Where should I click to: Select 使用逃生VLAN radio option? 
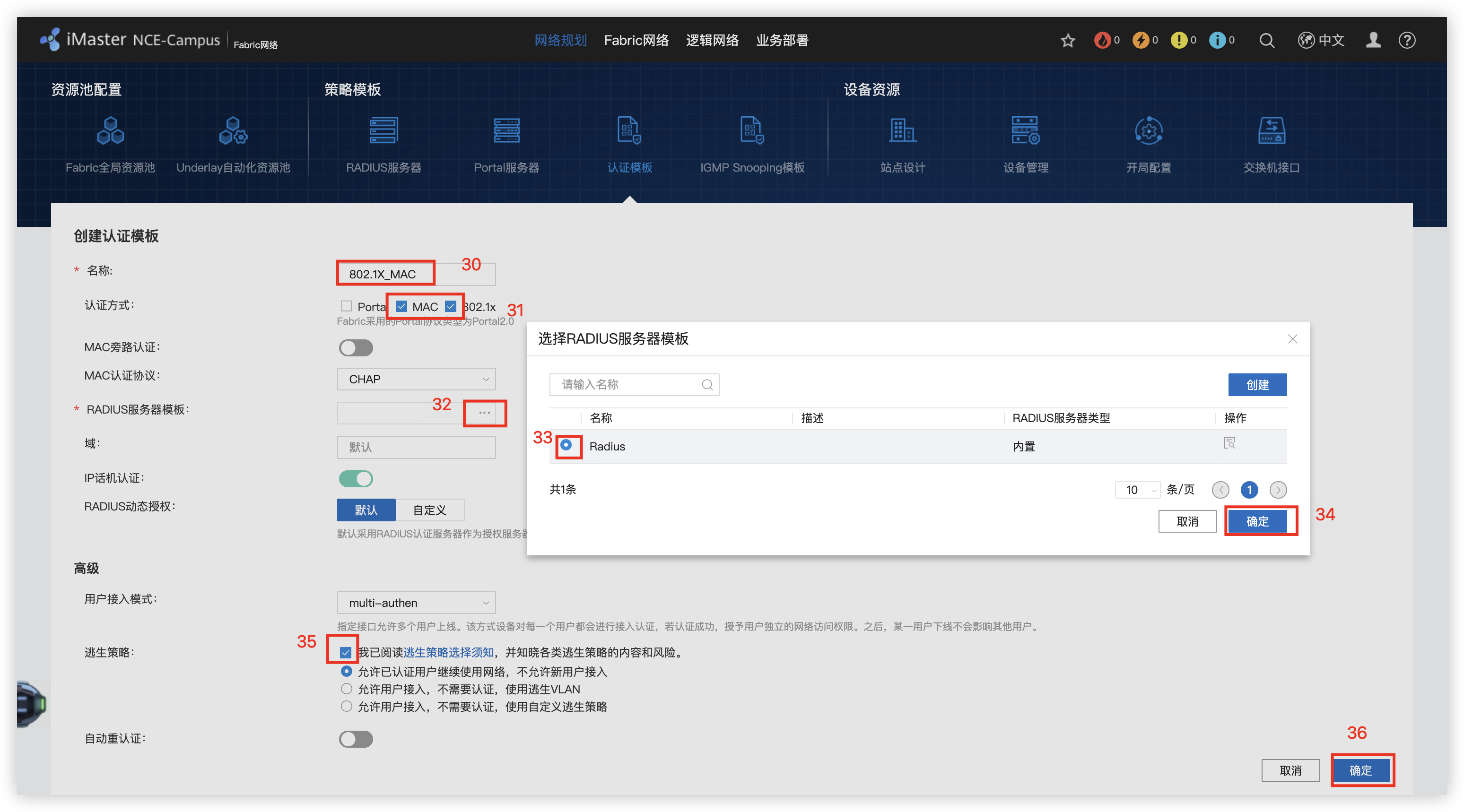click(346, 689)
